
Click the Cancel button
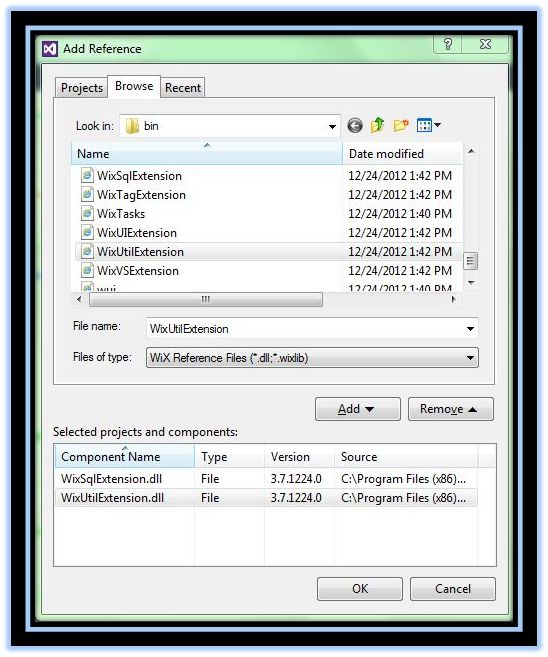[x=452, y=589]
